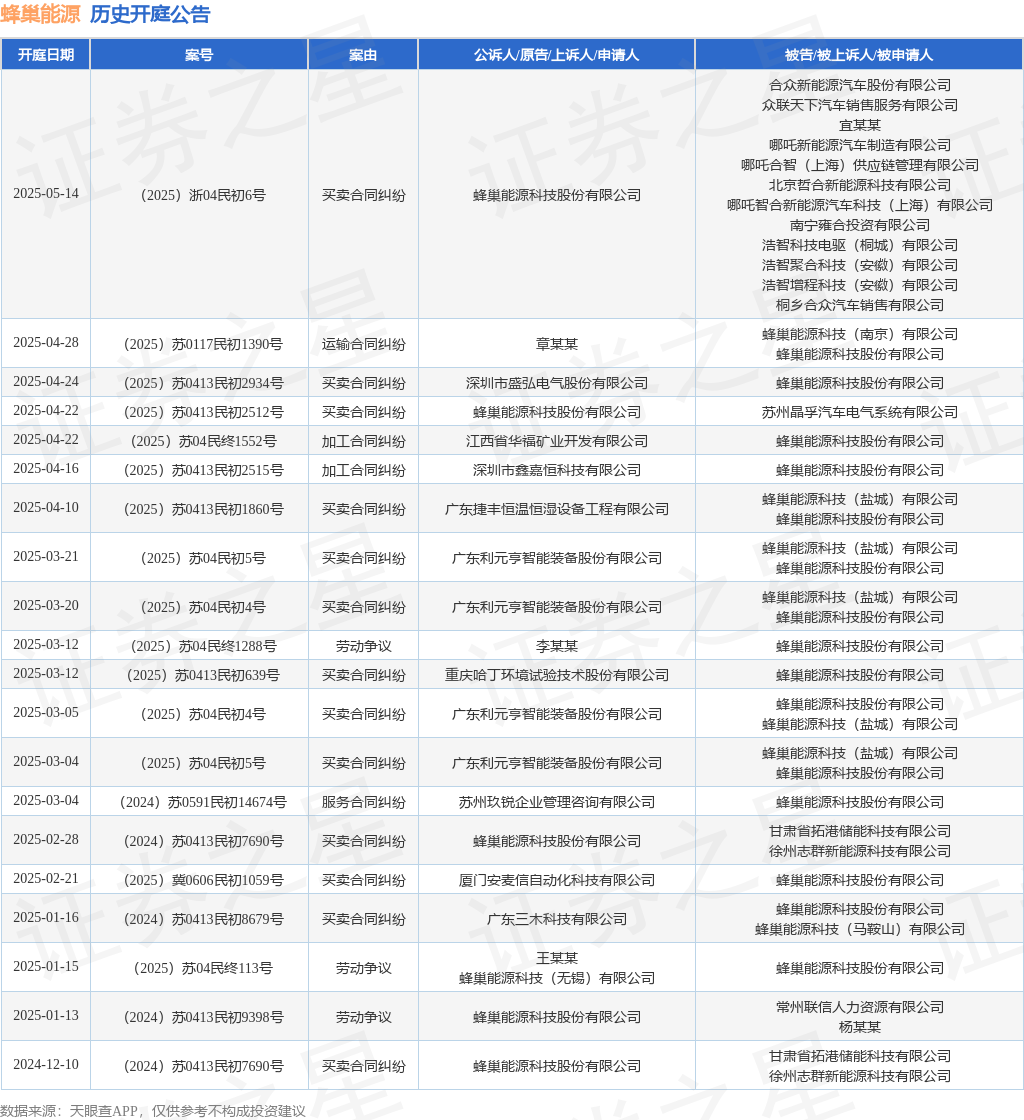The height and width of the screenshot is (1120, 1024).
Task: Click plaintiff 蜂巢能源科技（无锡）有限公司
Action: pos(557,978)
